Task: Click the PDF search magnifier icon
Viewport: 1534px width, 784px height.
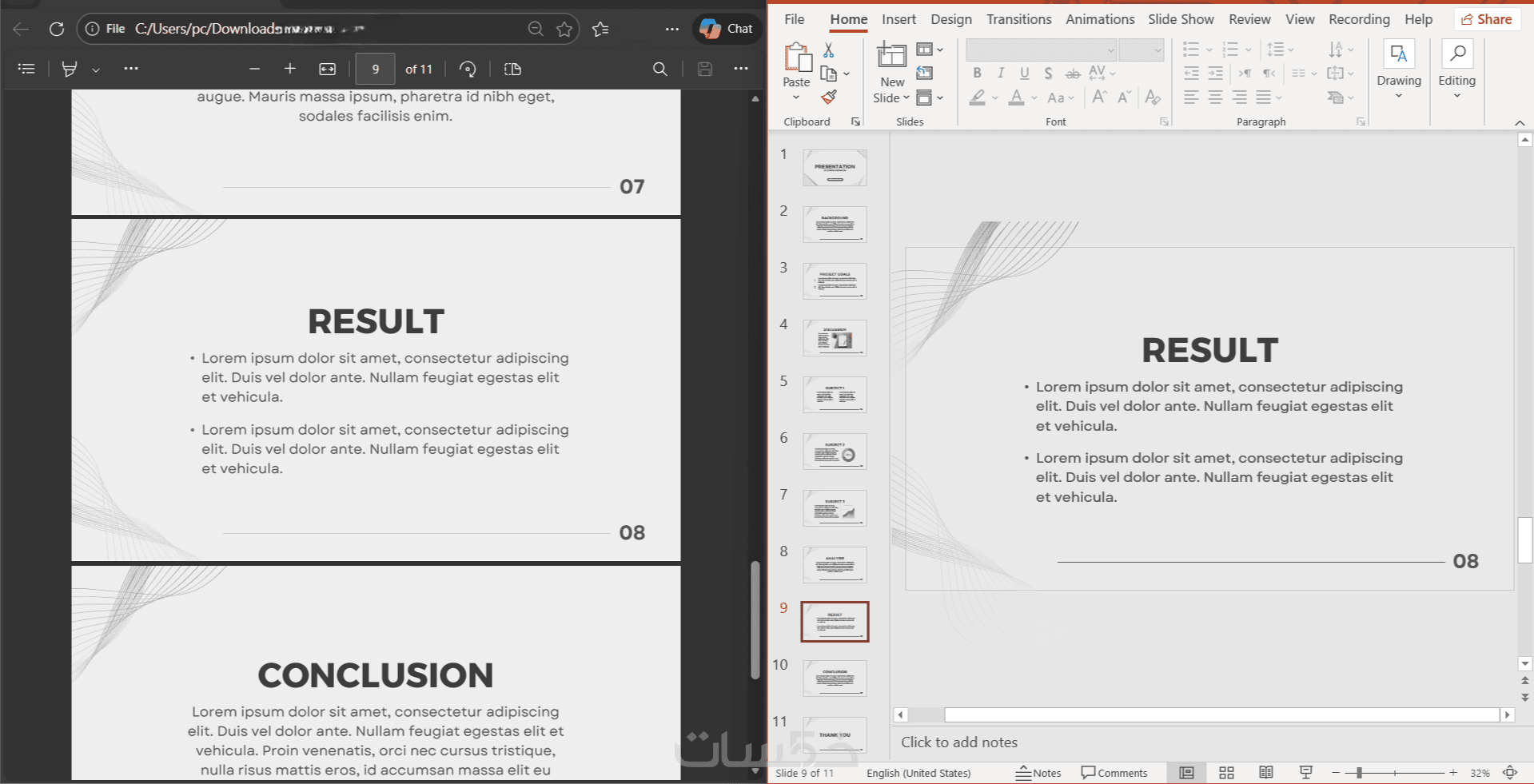Action: [659, 70]
